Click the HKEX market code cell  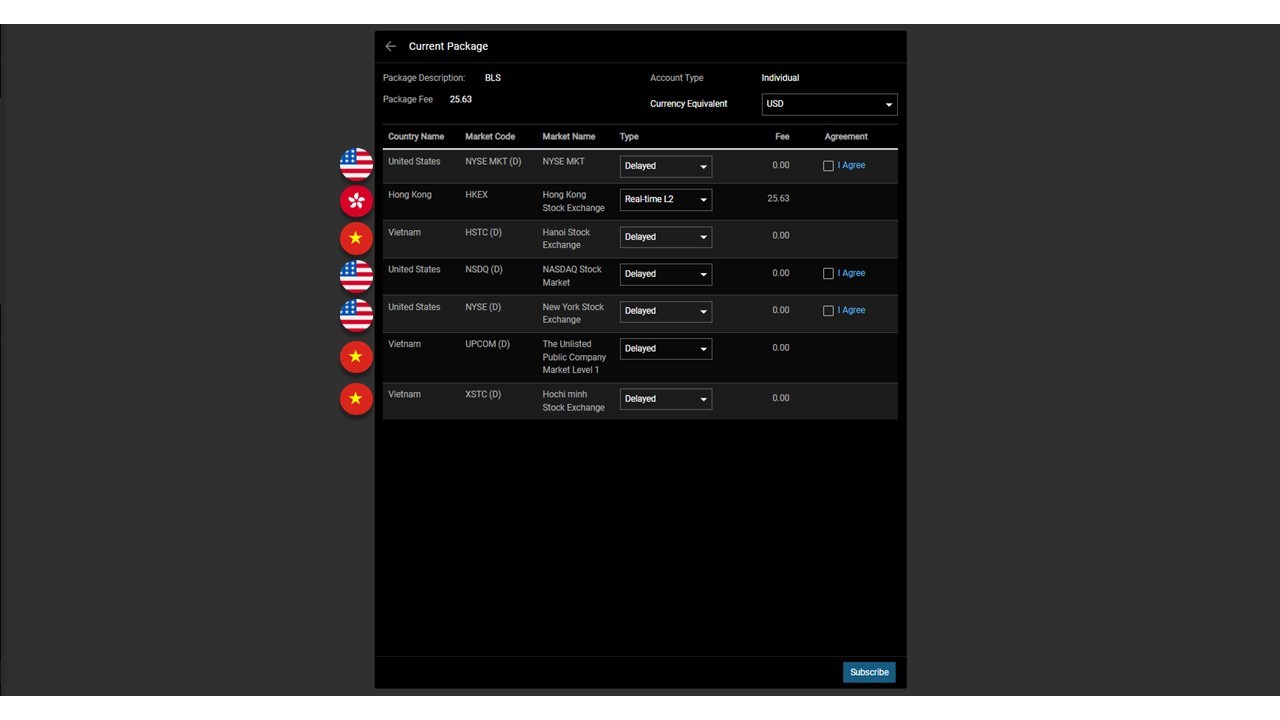(x=476, y=195)
